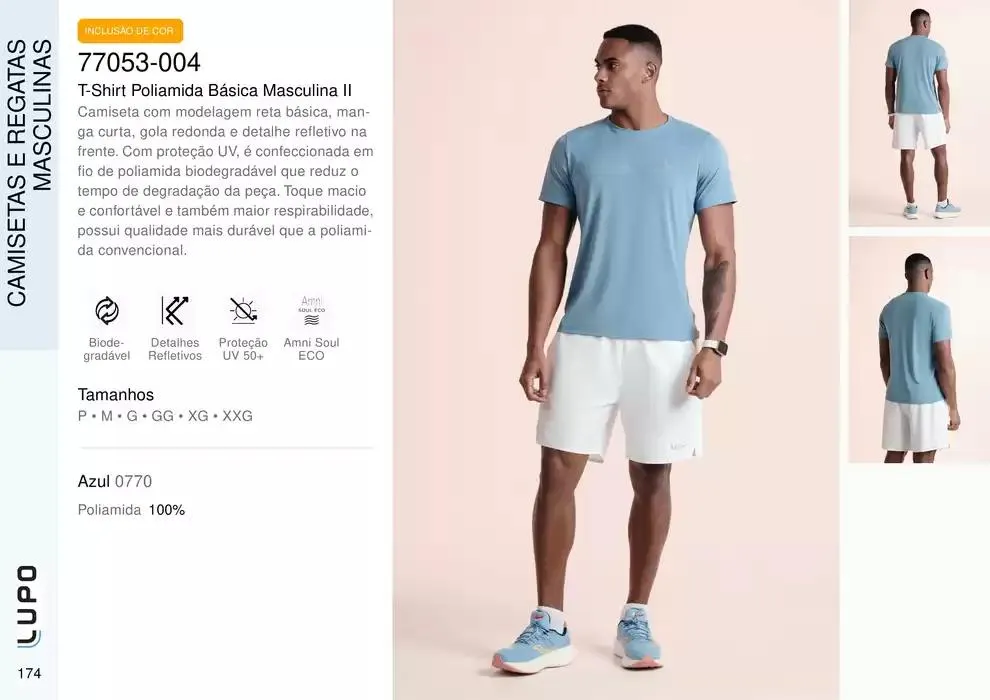The image size is (990, 700).
Task: Choose size GG in the size list
Action: (x=162, y=416)
